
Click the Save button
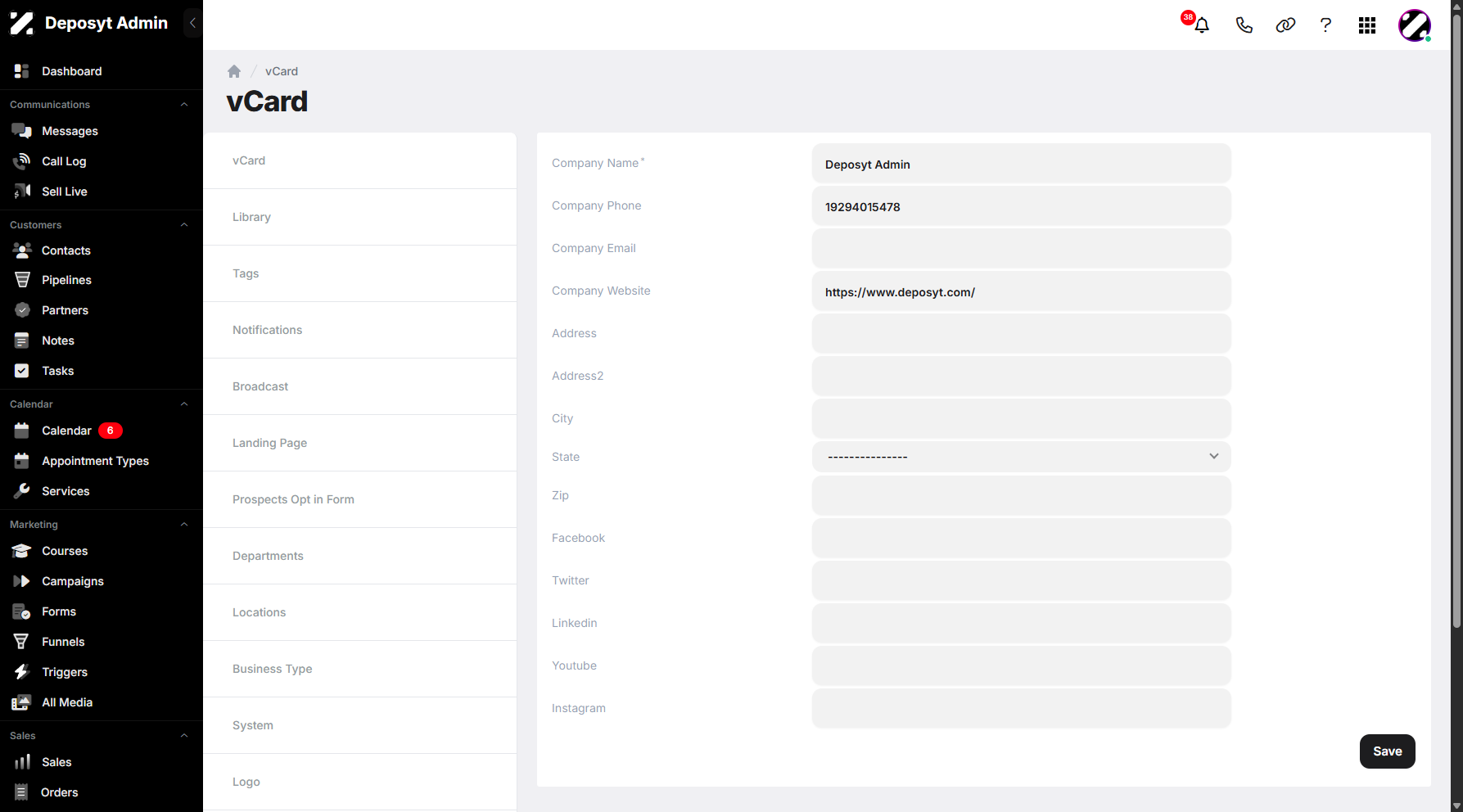click(1387, 751)
